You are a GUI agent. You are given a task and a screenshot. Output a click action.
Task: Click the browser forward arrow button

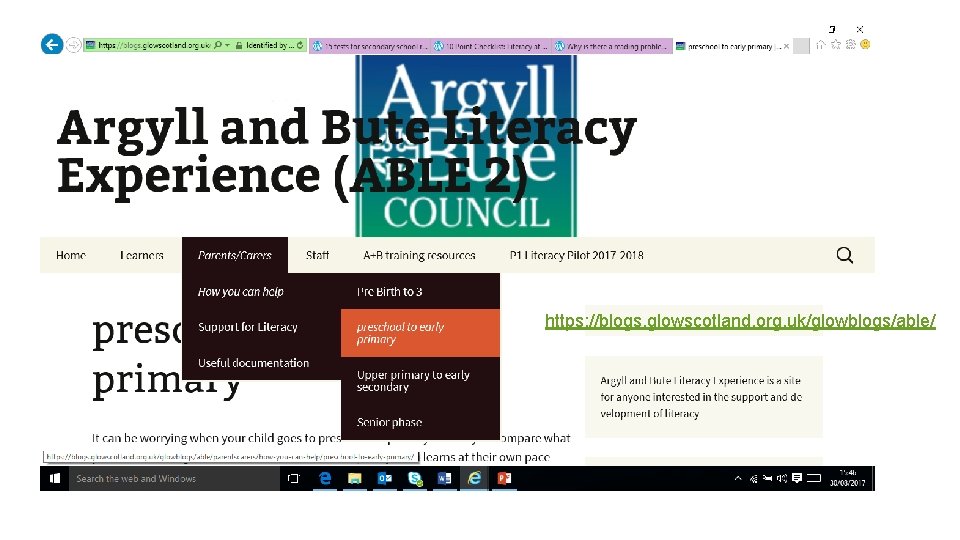coord(73,45)
